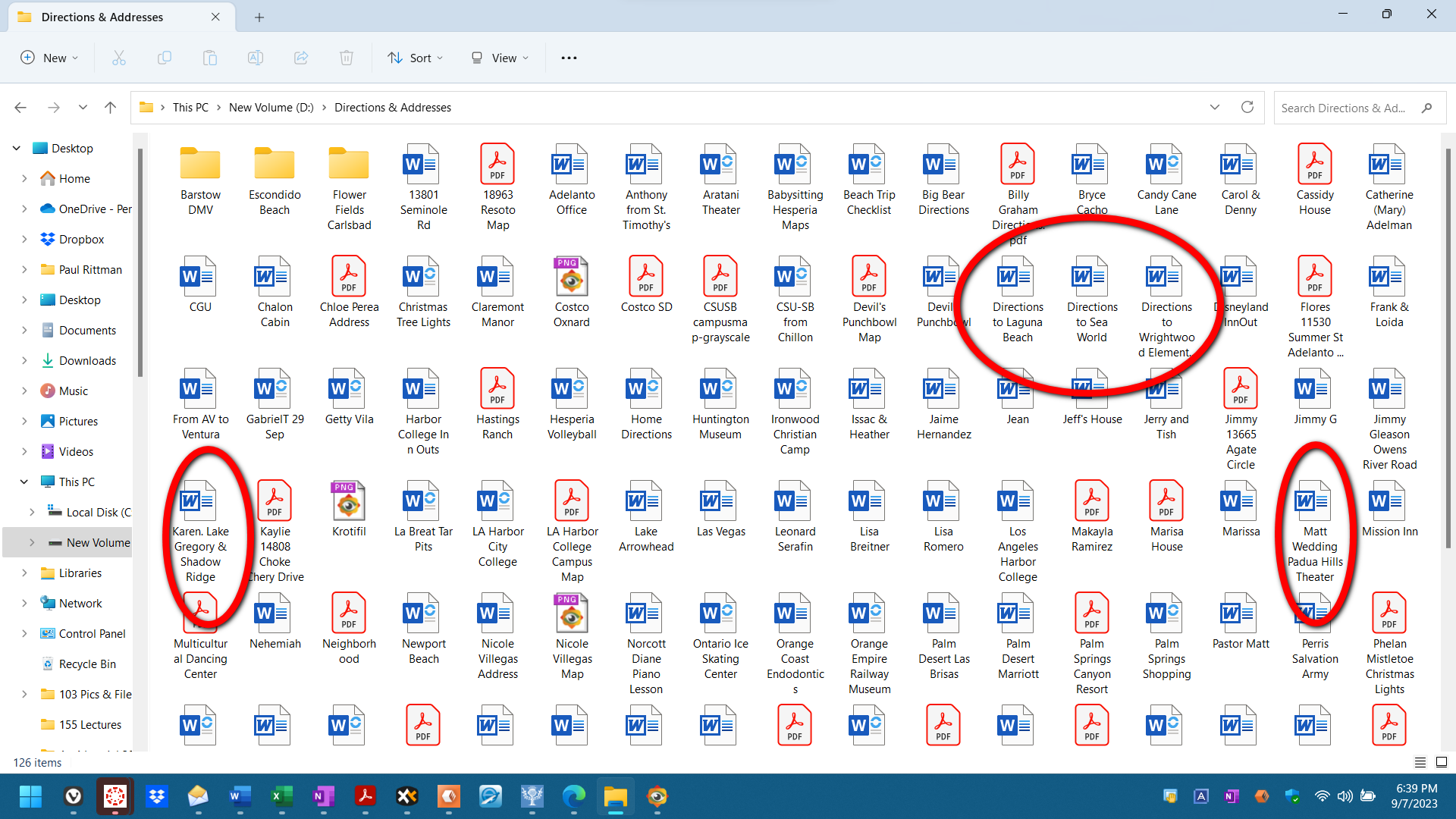Click the New button
Screen dimensions: 1456x819
click(x=49, y=58)
